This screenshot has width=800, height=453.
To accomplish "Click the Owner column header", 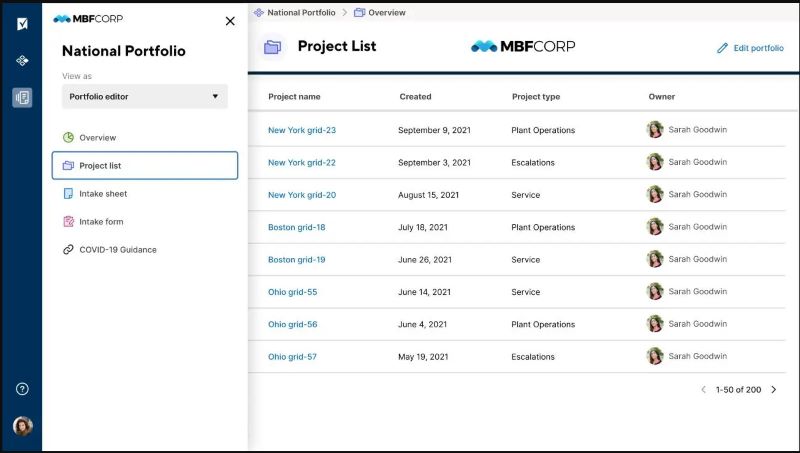I will click(662, 96).
